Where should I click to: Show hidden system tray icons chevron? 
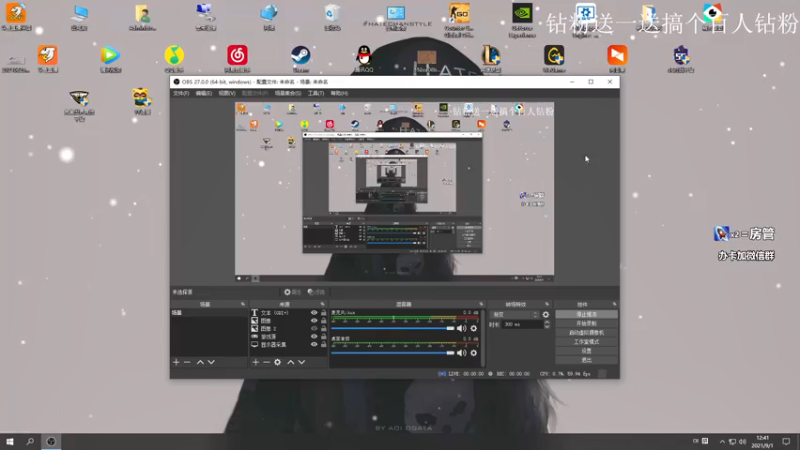[722, 442]
